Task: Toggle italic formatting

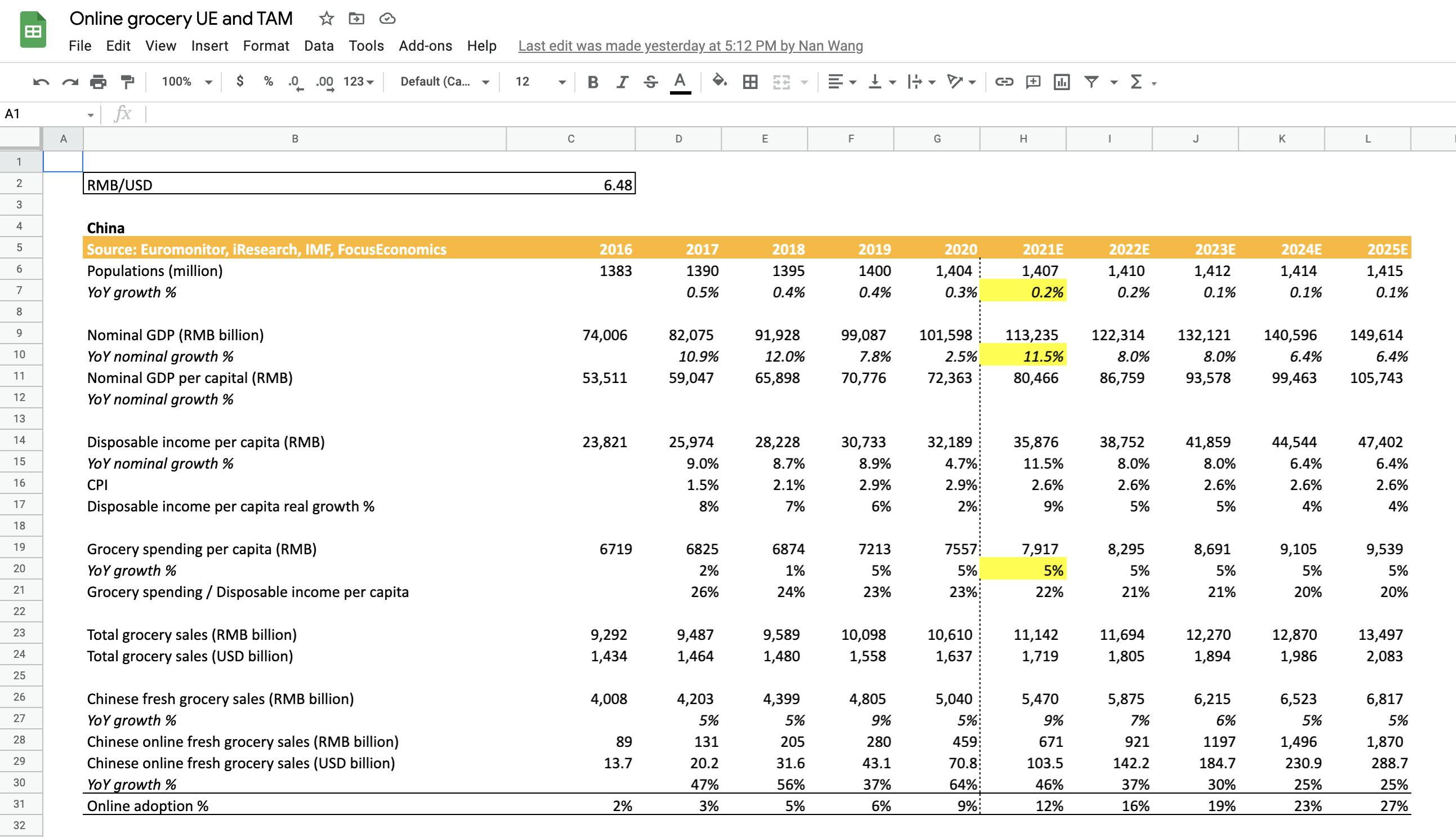Action: click(x=622, y=82)
